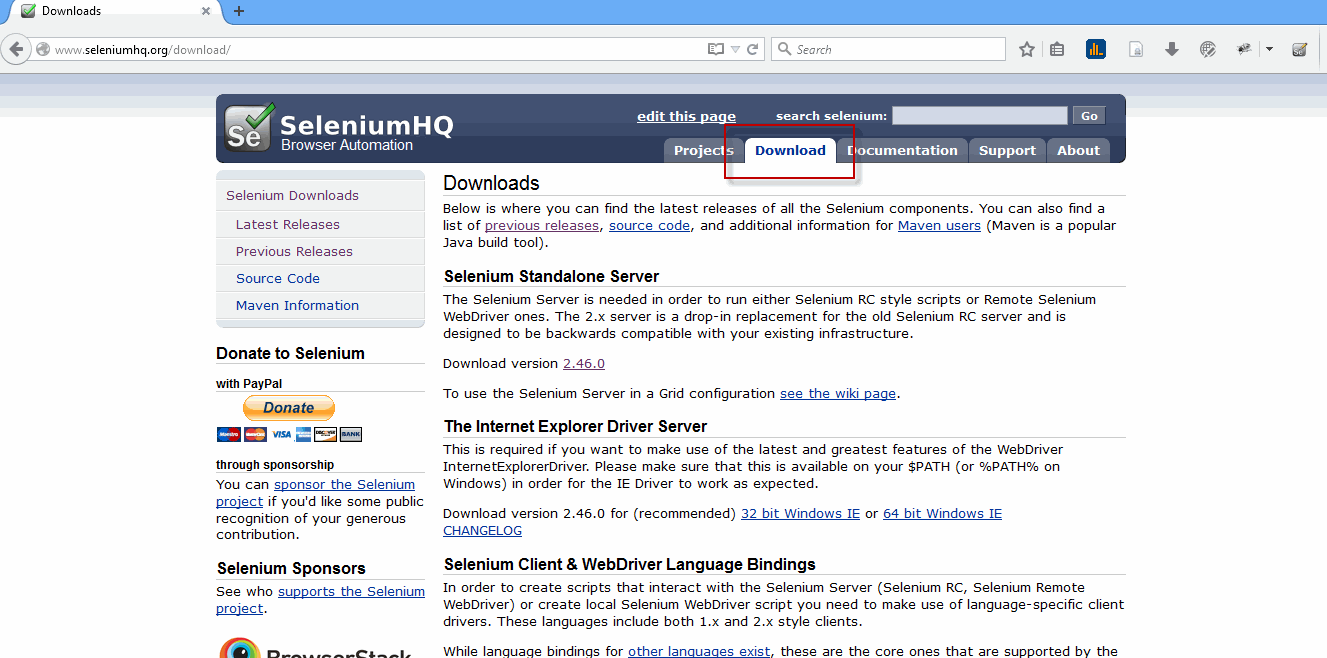Click the blue bar-chart extension icon
Screen dimensions: 1327x658
(x=1096, y=49)
